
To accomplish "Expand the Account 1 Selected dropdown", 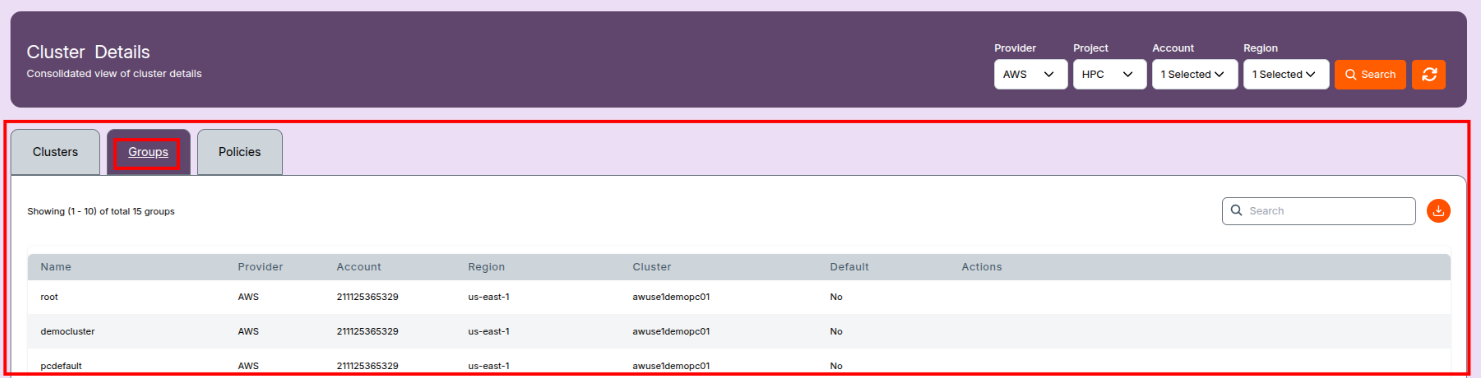I will pyautogui.click(x=1194, y=75).
